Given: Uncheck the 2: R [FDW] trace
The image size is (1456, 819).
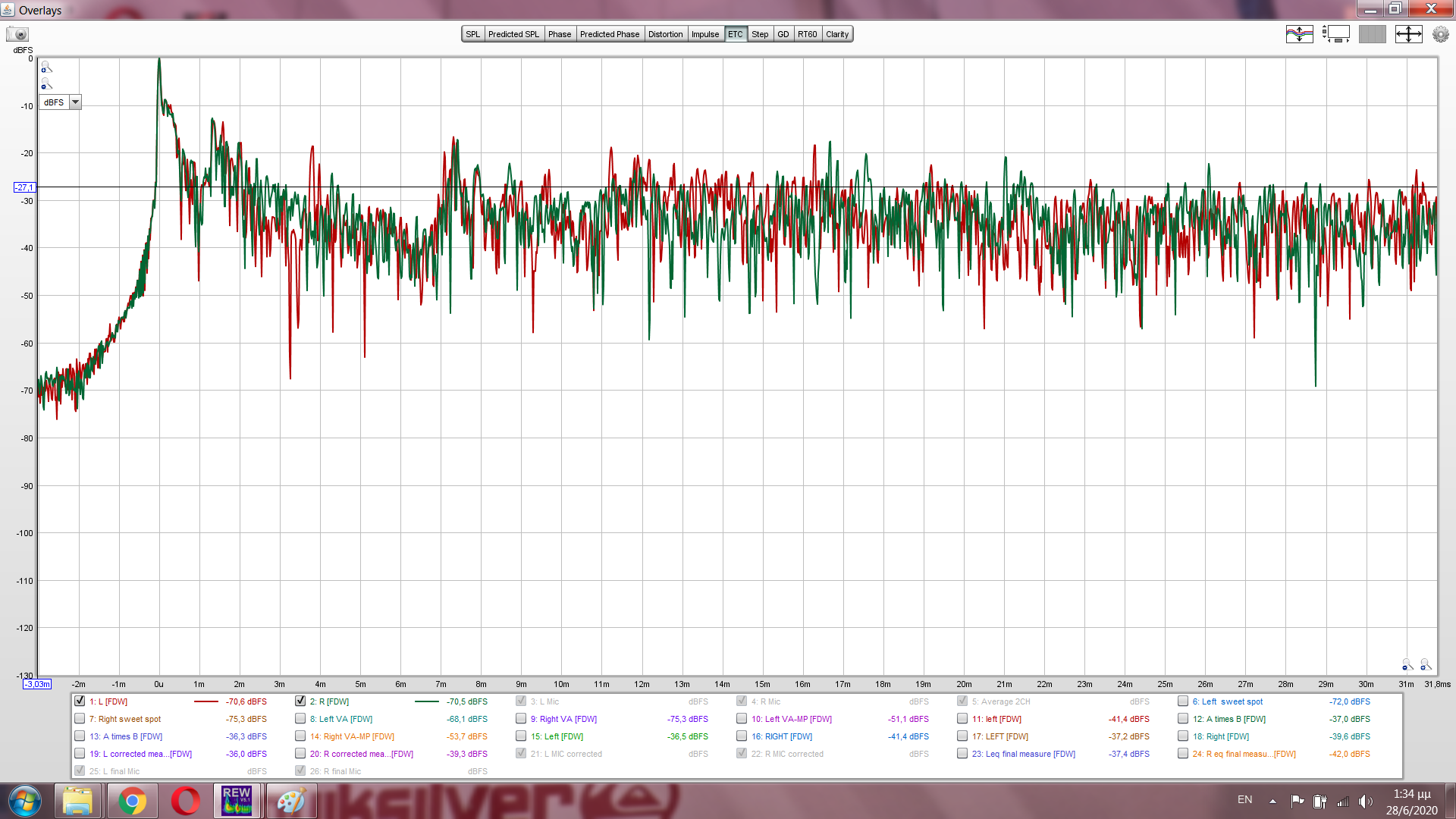Looking at the screenshot, I should coord(300,701).
